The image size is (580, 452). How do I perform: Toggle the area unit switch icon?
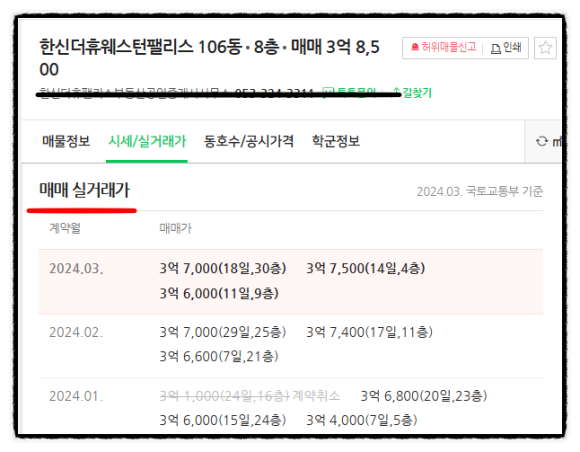click(542, 141)
